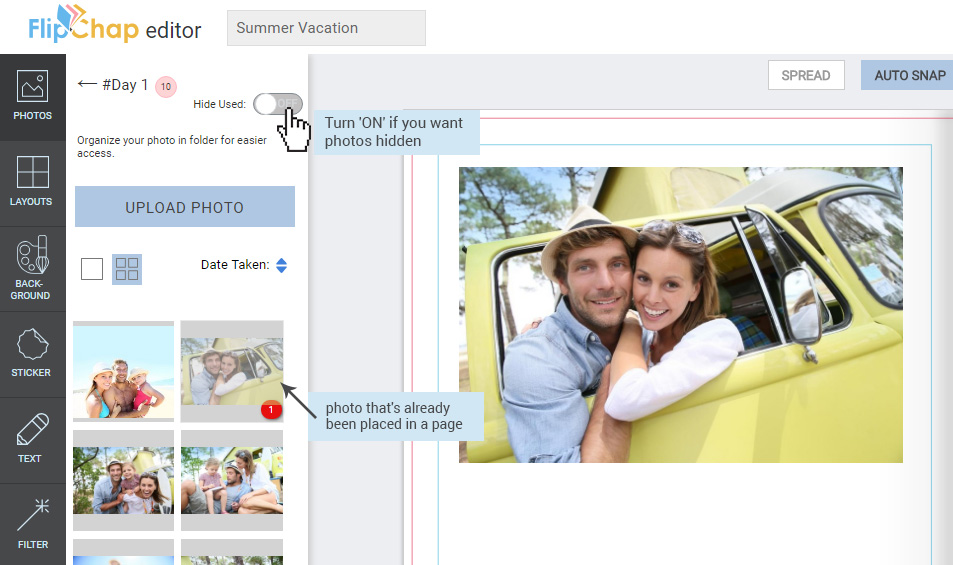The image size is (953, 565).
Task: Click the pink photo count badge 10
Action: tap(166, 86)
